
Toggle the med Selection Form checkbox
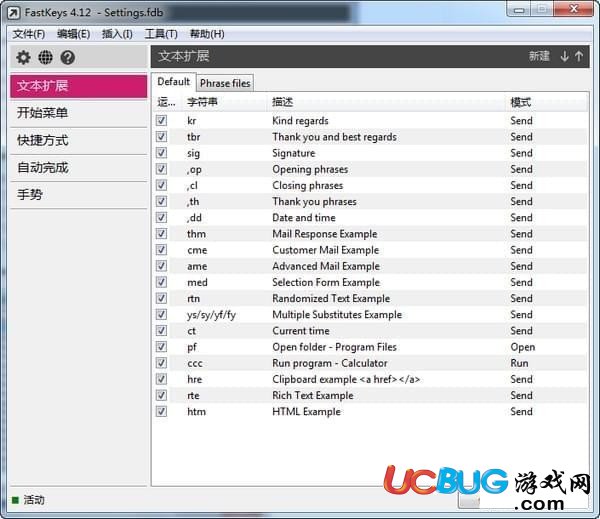[x=161, y=282]
